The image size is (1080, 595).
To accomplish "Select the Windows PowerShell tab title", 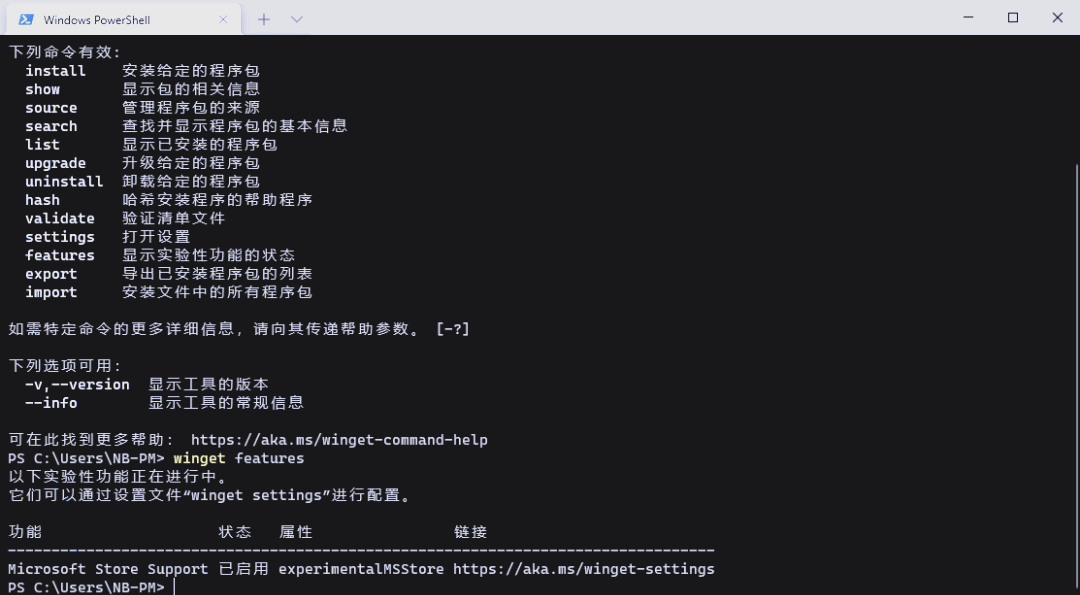I will point(97,20).
